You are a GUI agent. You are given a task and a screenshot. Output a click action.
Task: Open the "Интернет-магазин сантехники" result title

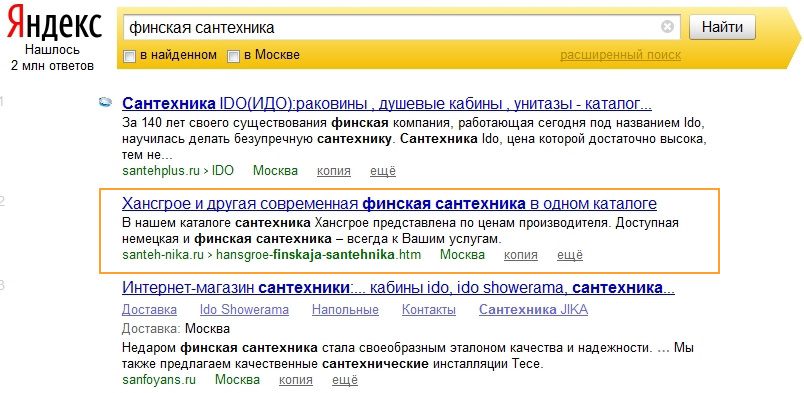click(398, 288)
